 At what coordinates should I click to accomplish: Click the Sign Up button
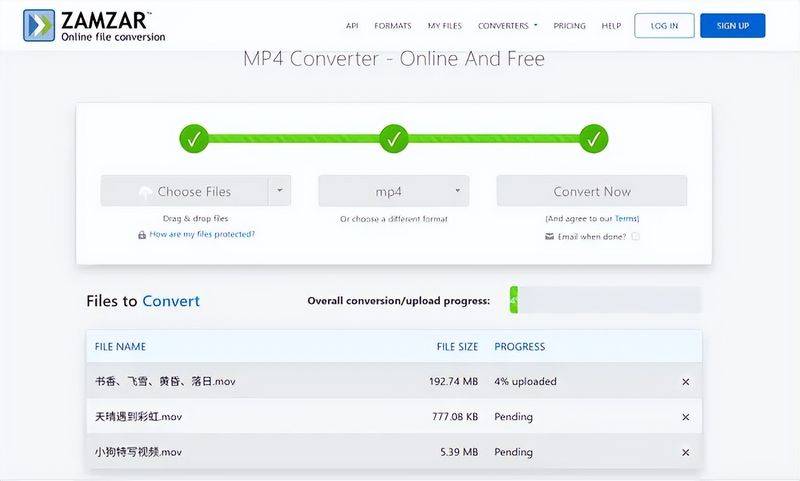[733, 26]
